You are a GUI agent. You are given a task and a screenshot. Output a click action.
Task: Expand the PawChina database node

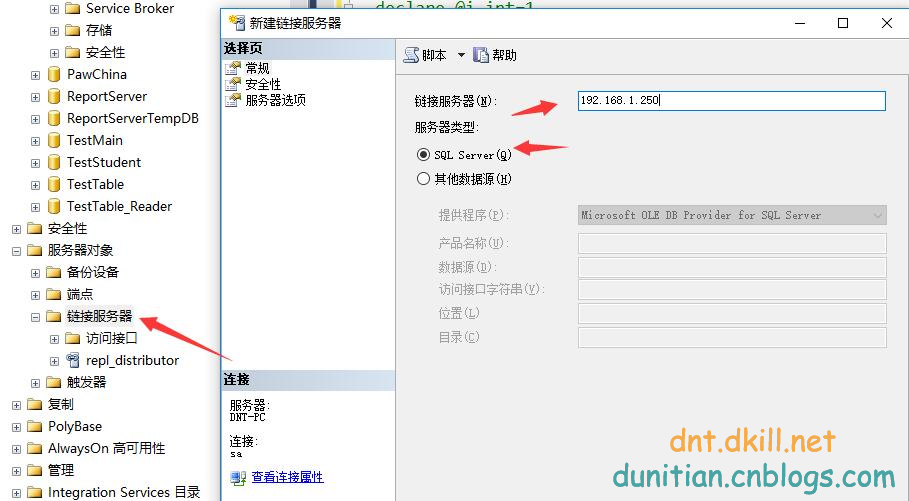(x=35, y=75)
